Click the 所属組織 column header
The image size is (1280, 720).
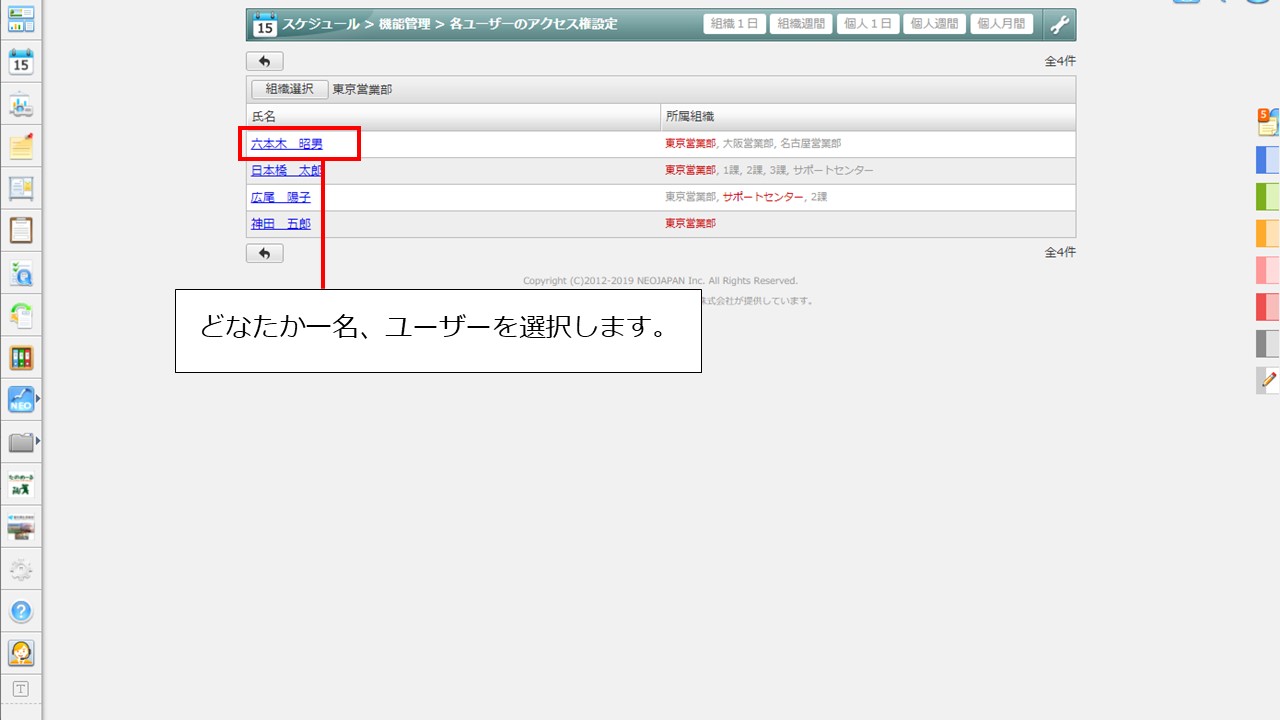[x=868, y=117]
